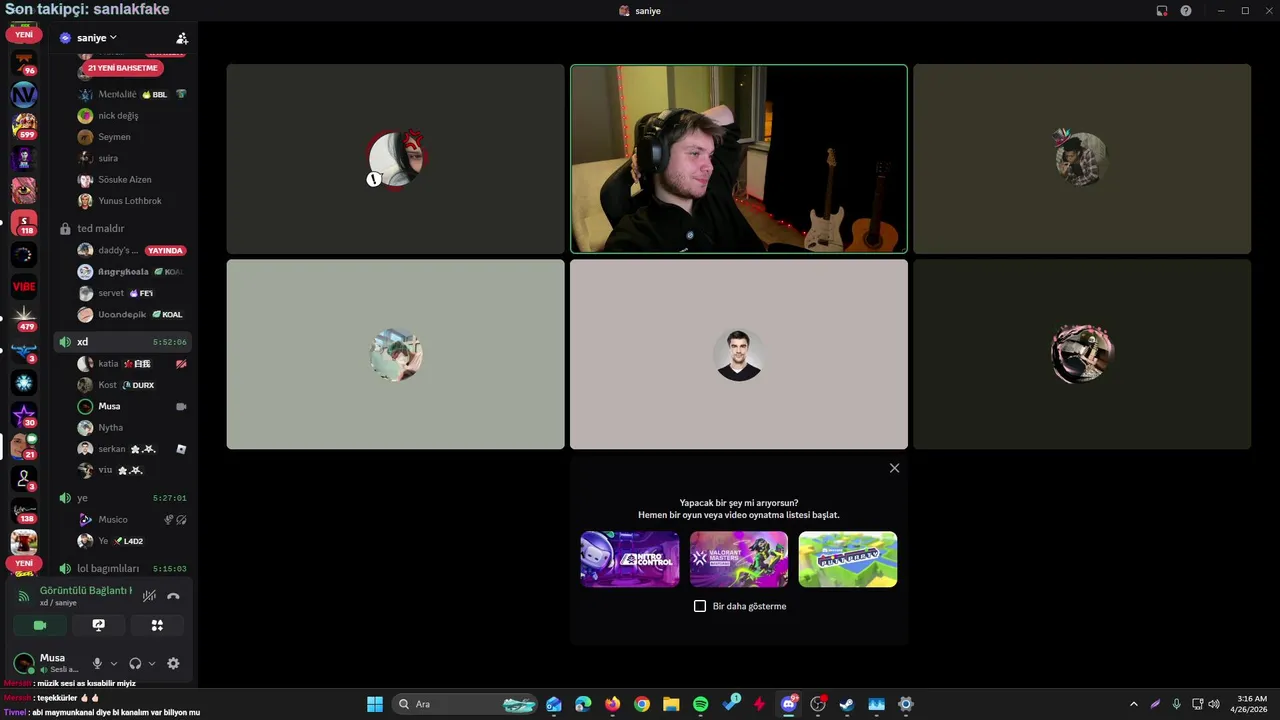
Task: Select the Musico bot in ye channel
Action: [132, 520]
